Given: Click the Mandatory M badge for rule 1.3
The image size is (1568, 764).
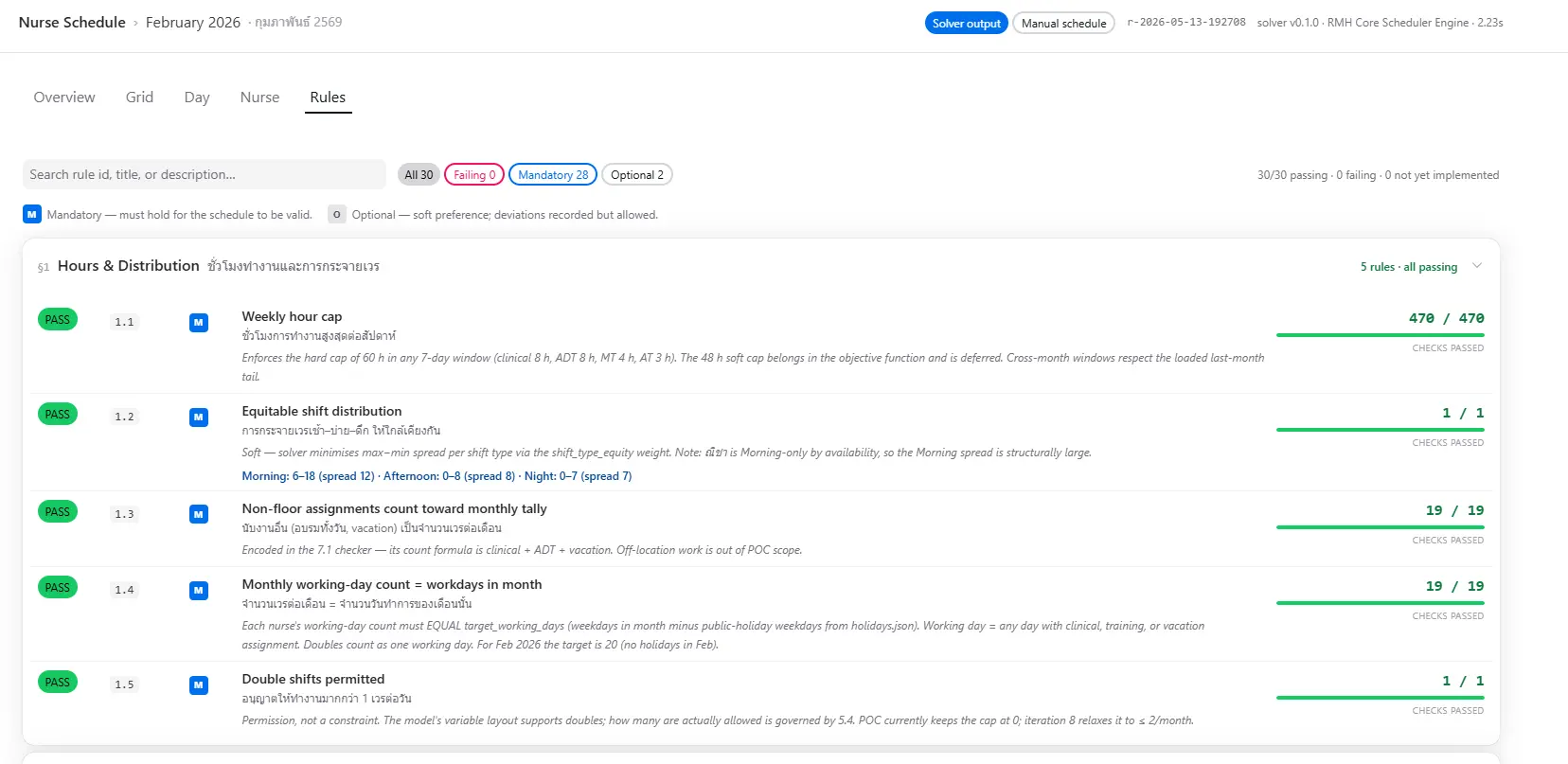Looking at the screenshot, I should click(199, 515).
